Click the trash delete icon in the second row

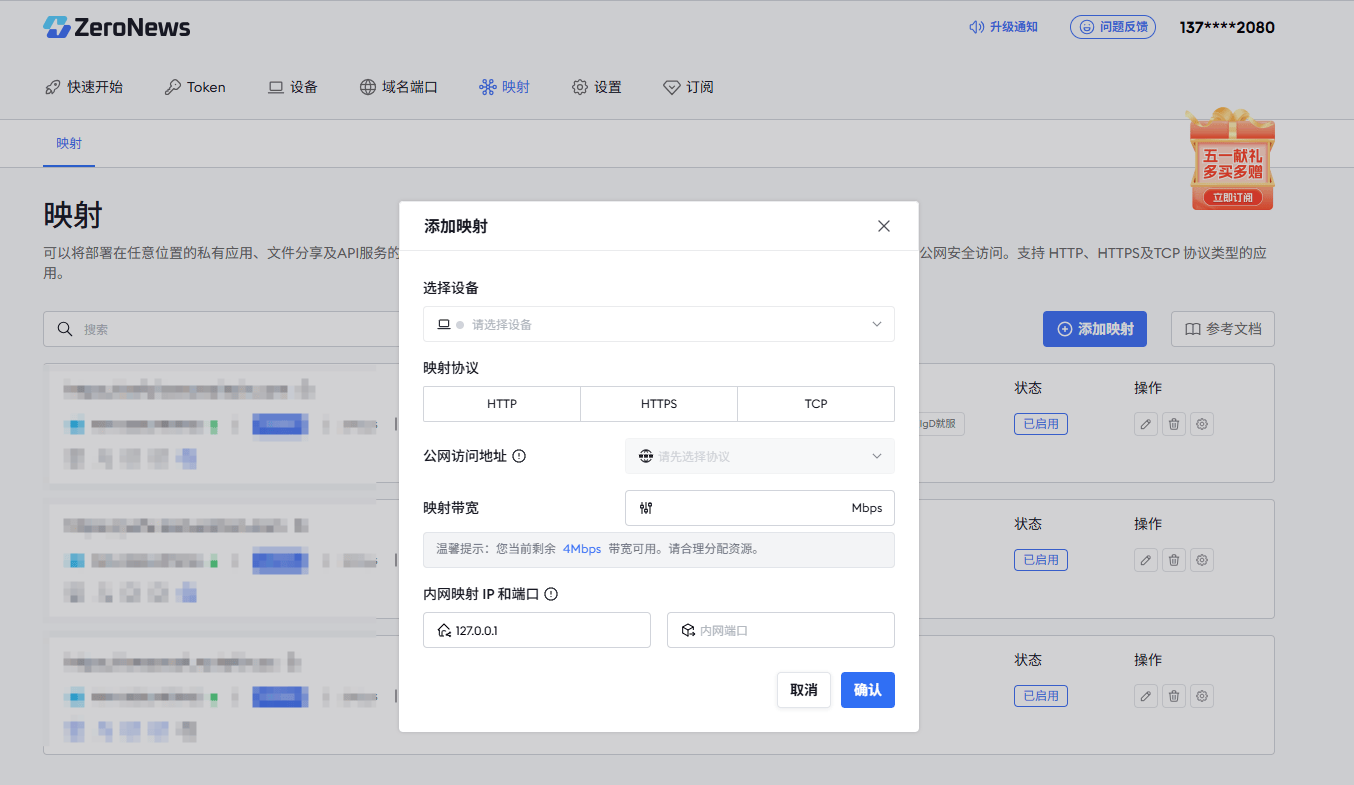(x=1174, y=560)
